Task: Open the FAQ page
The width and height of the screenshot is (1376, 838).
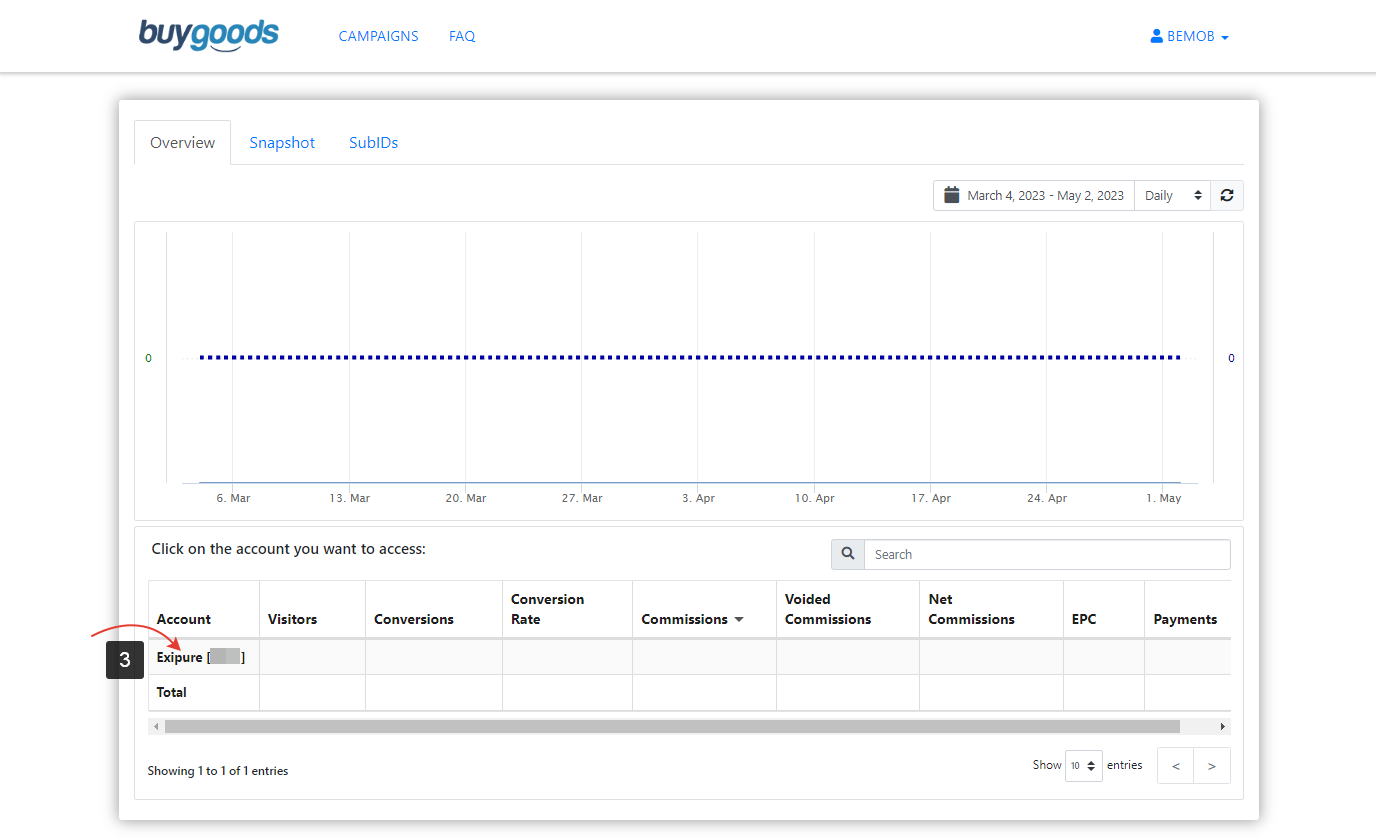Action: pyautogui.click(x=461, y=35)
